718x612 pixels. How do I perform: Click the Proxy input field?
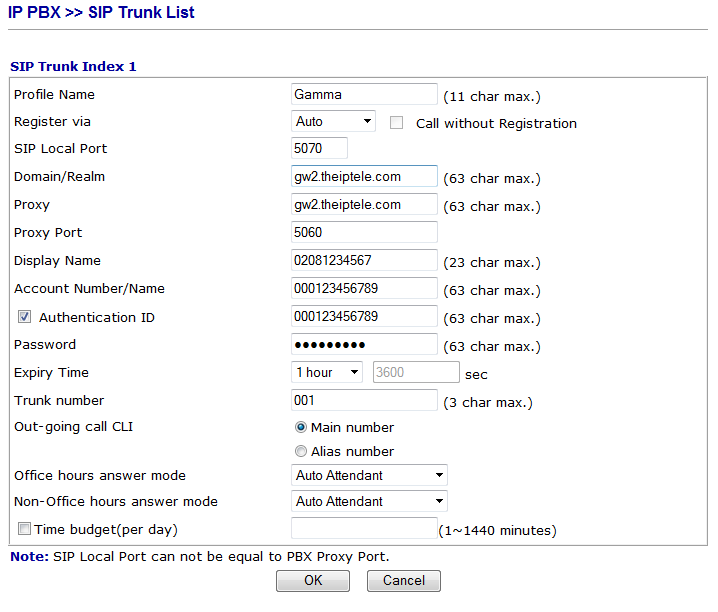point(364,204)
